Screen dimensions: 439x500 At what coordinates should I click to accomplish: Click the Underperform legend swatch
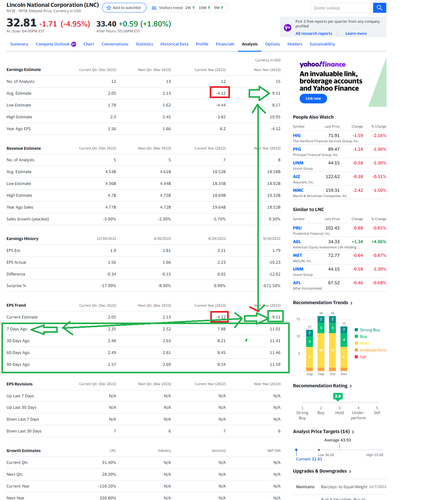356,350
